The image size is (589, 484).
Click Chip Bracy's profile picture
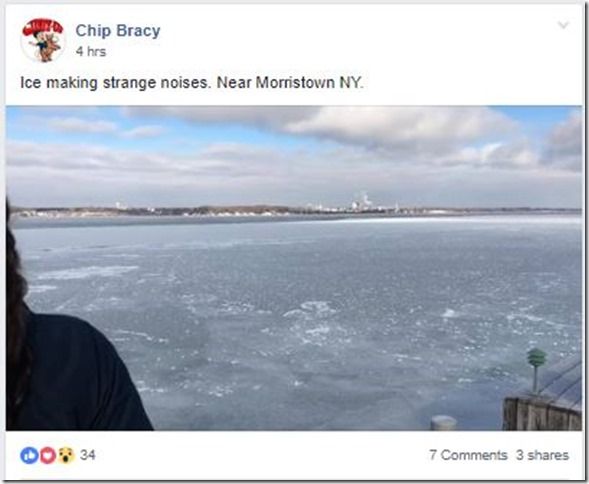42,40
